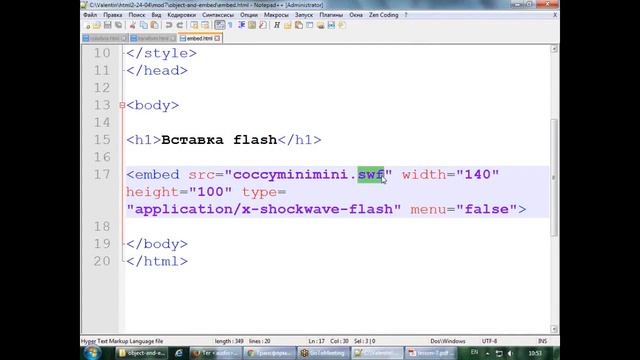Image resolution: width=640 pixels, height=360 pixels.
Task: Click the closing </body> tag
Action: click(157, 244)
